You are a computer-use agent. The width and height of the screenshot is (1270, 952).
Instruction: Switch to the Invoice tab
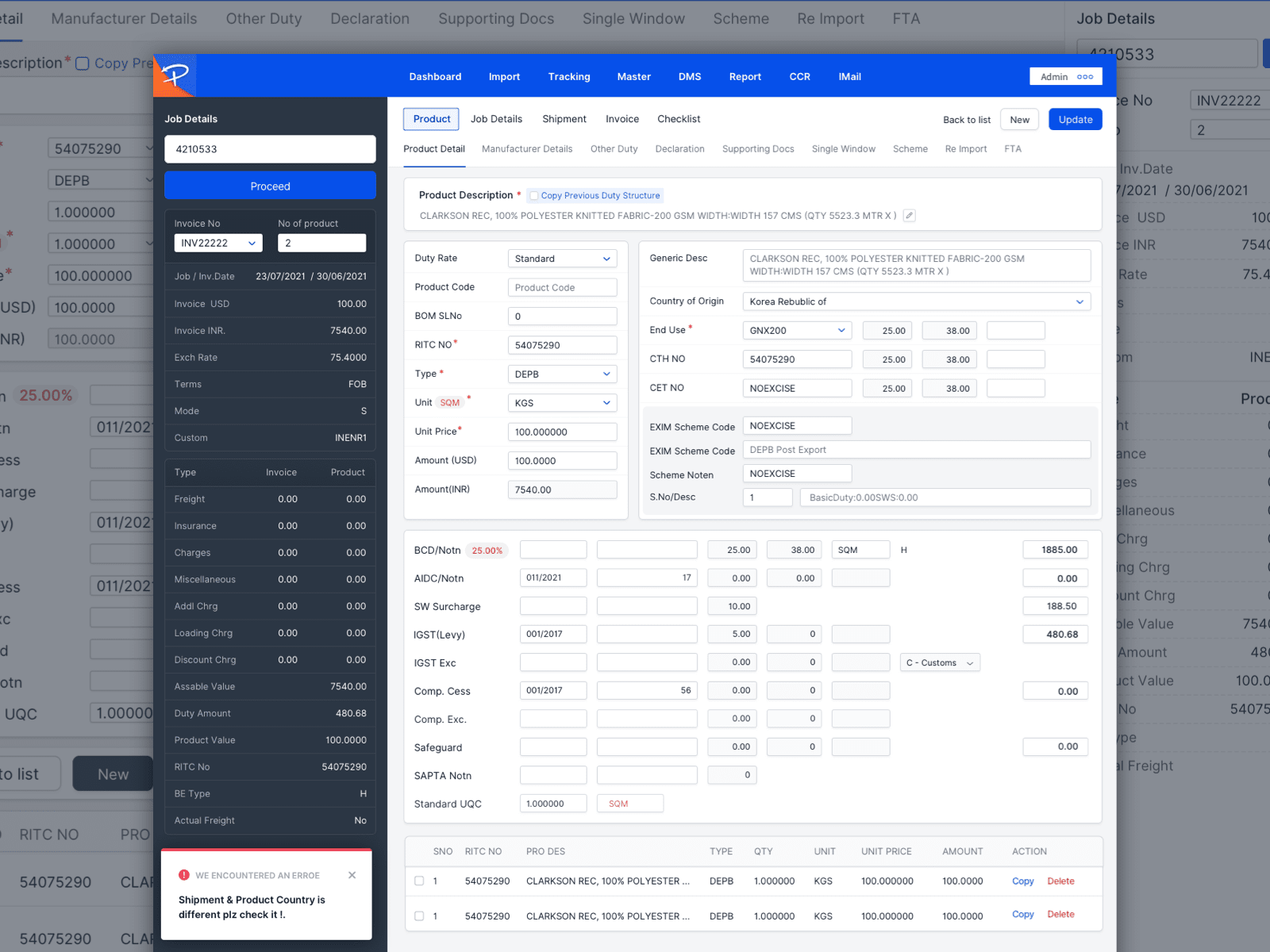[622, 119]
